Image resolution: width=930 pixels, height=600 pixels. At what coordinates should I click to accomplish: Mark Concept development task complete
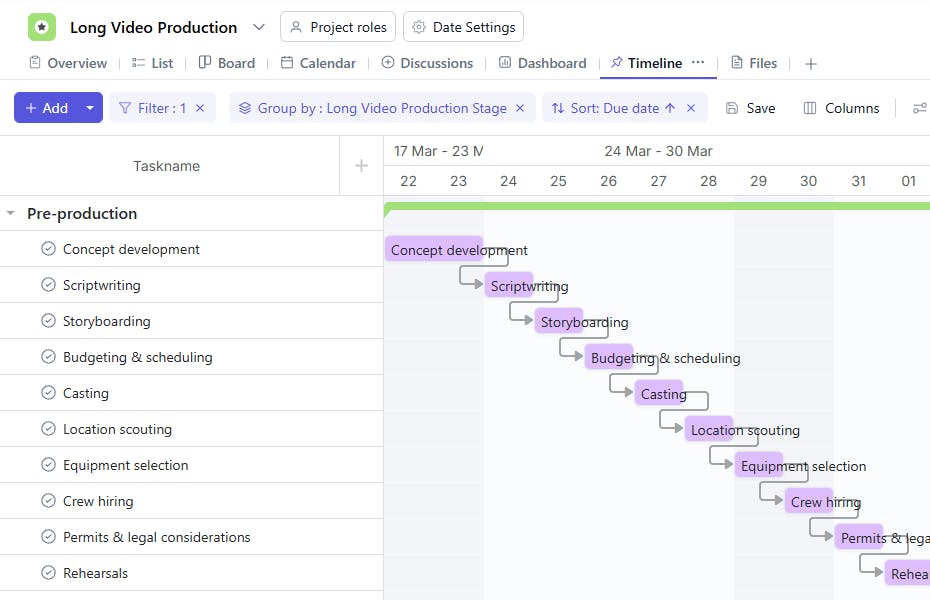click(48, 249)
